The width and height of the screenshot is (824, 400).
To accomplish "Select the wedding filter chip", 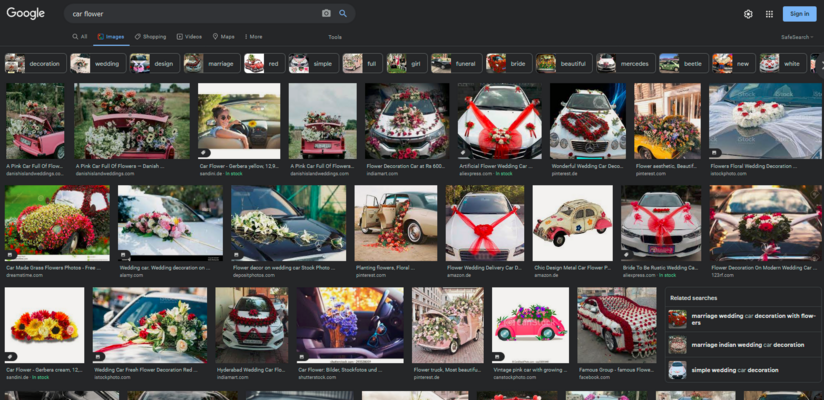I will [98, 64].
